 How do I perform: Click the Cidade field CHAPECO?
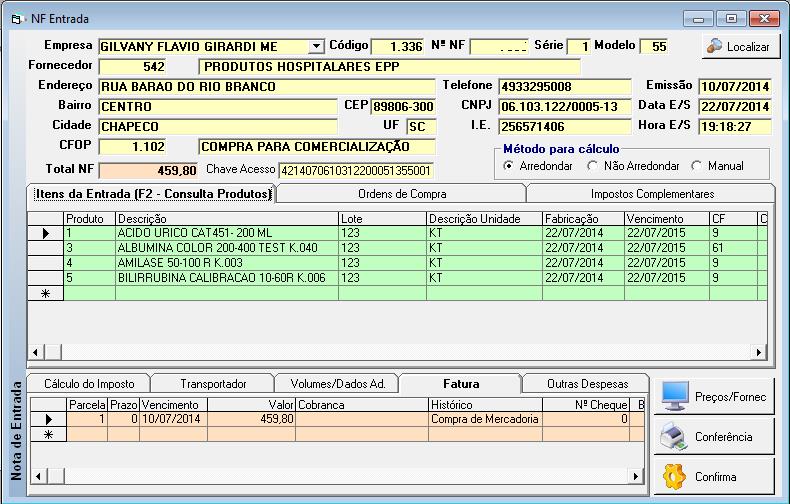(218, 127)
